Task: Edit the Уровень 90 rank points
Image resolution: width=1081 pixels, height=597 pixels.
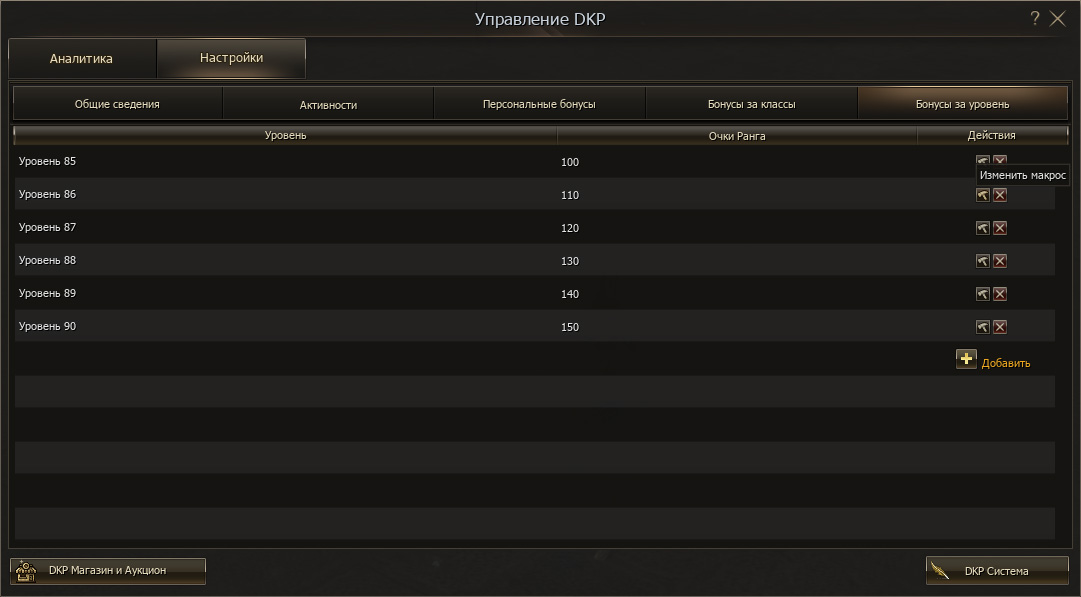Action: tap(982, 327)
